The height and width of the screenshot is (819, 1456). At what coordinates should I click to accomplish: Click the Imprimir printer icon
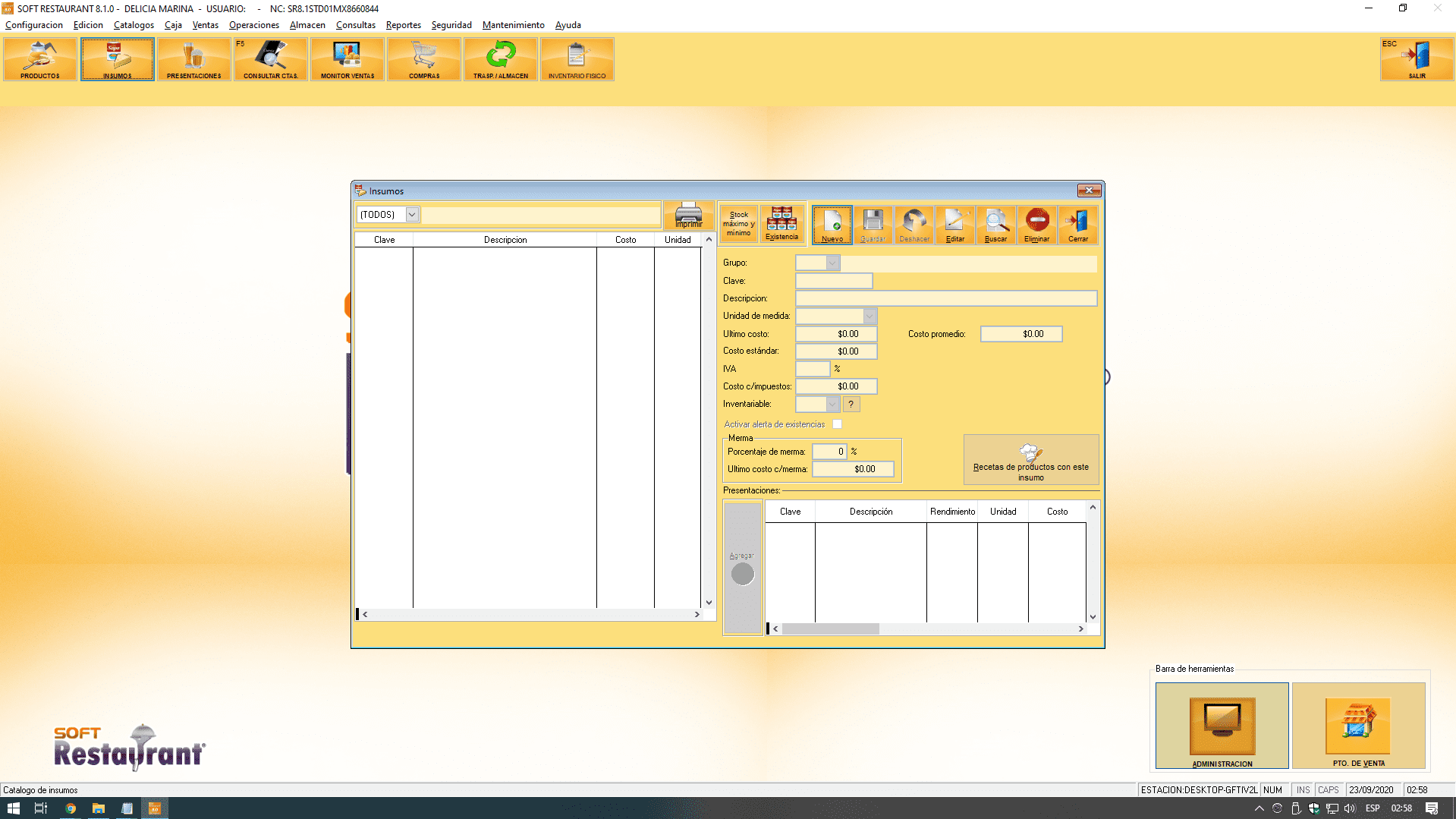(x=688, y=216)
